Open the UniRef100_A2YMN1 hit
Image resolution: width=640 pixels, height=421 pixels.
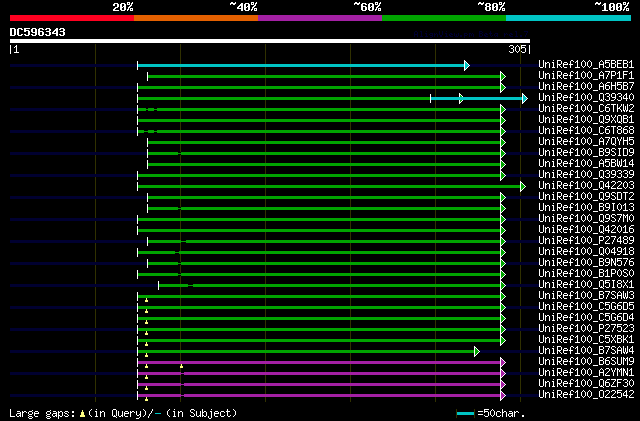[x=586, y=373]
